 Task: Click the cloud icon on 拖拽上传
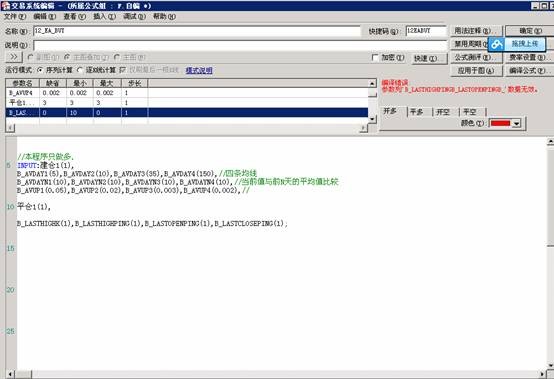[497, 44]
